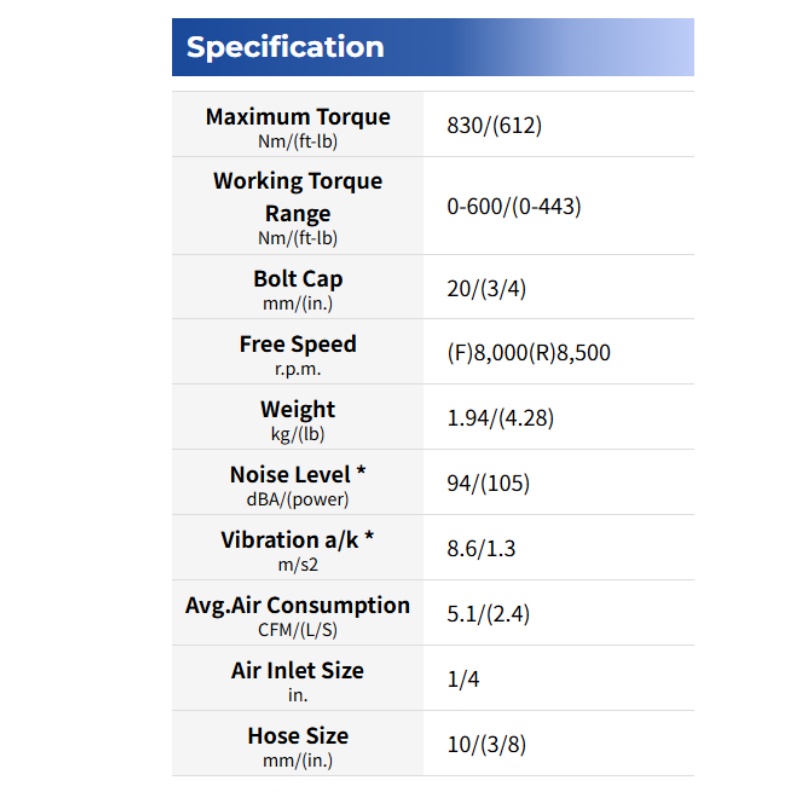Select the Weight row label
This screenshot has height=800, width=800.
tap(298, 409)
